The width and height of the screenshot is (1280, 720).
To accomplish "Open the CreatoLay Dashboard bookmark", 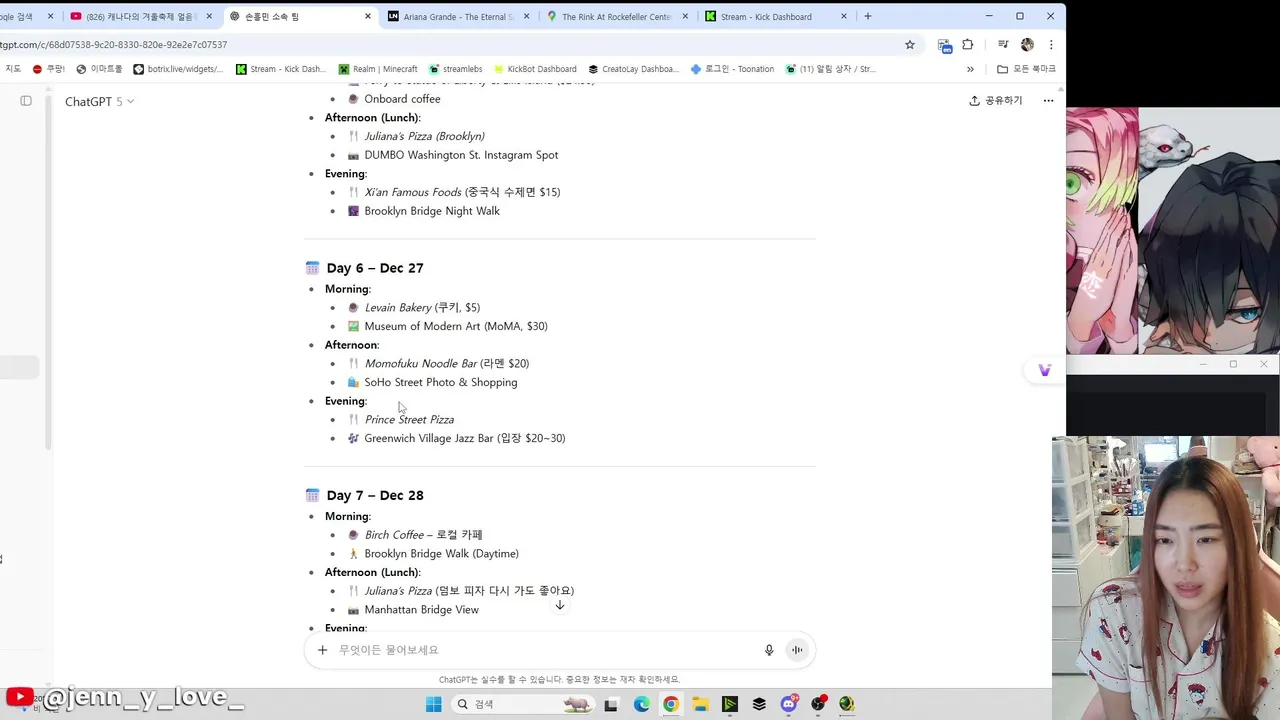I will click(633, 69).
